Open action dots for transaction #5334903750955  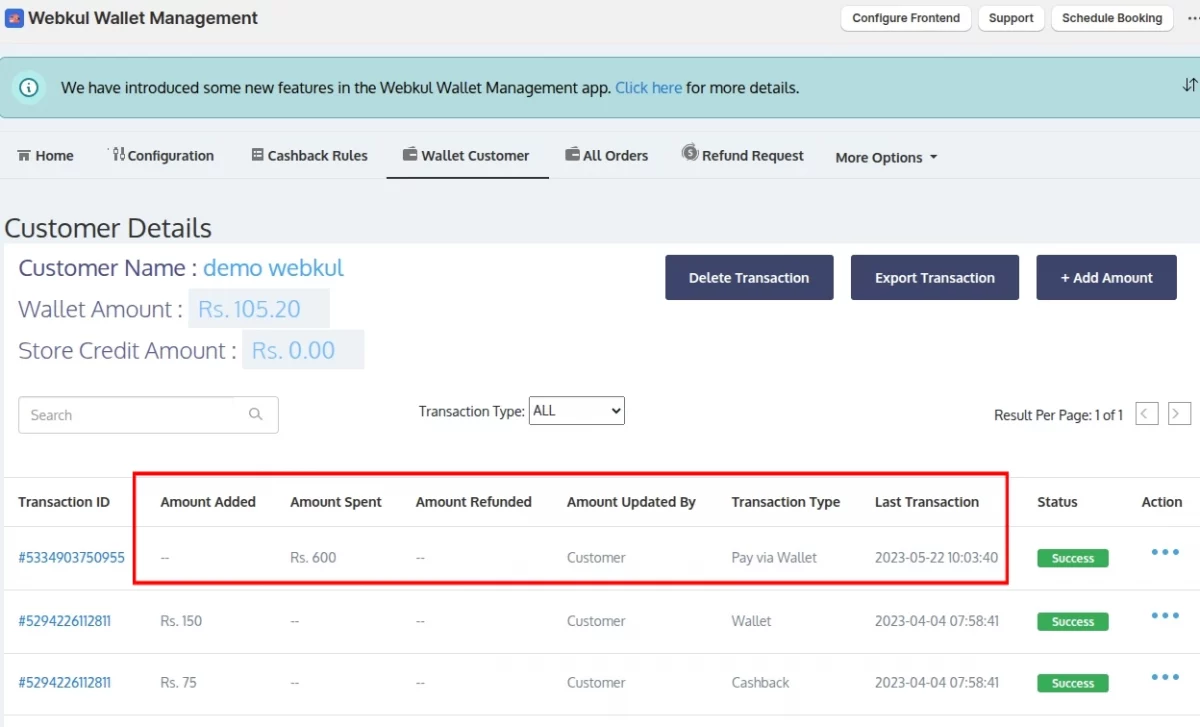tap(1164, 553)
